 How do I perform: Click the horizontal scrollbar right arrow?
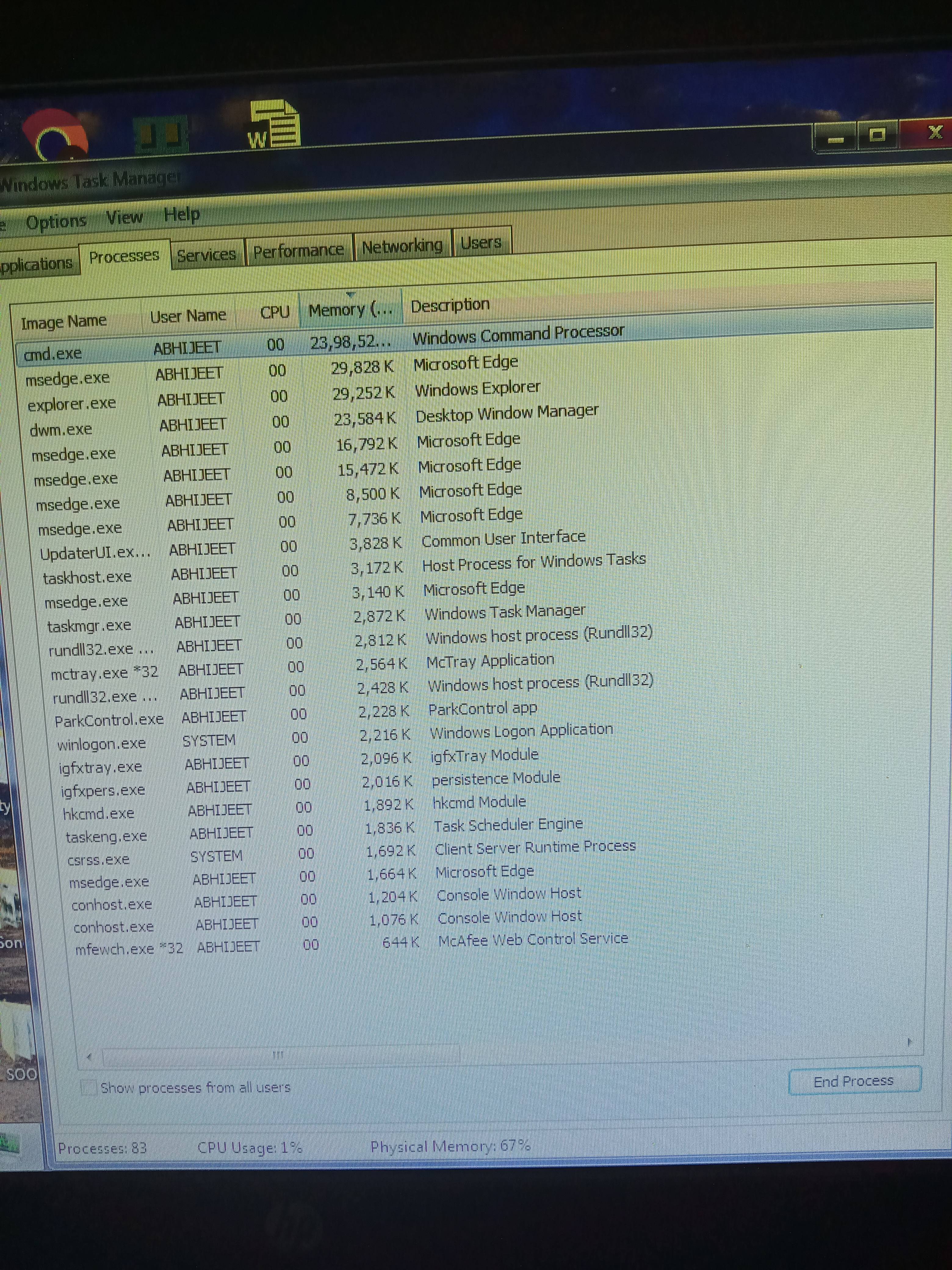tap(909, 1042)
